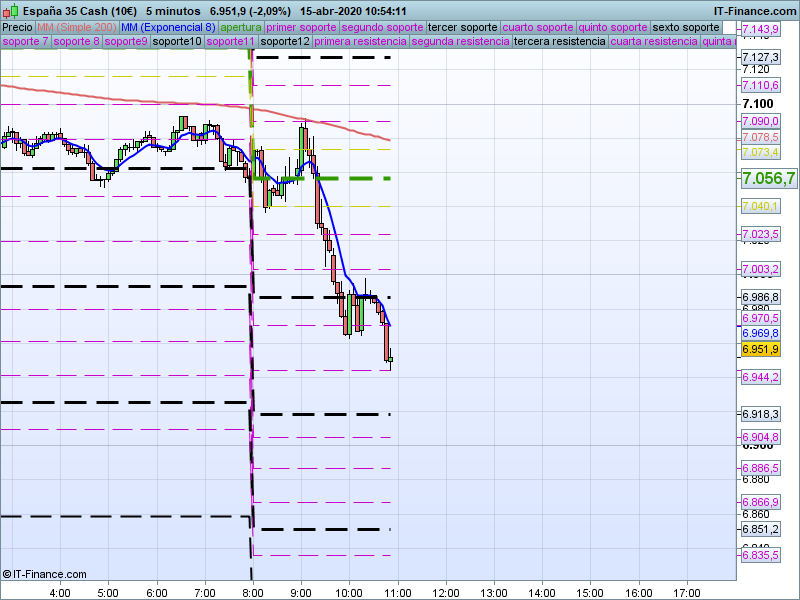Select the sexto soporte label

[685, 27]
